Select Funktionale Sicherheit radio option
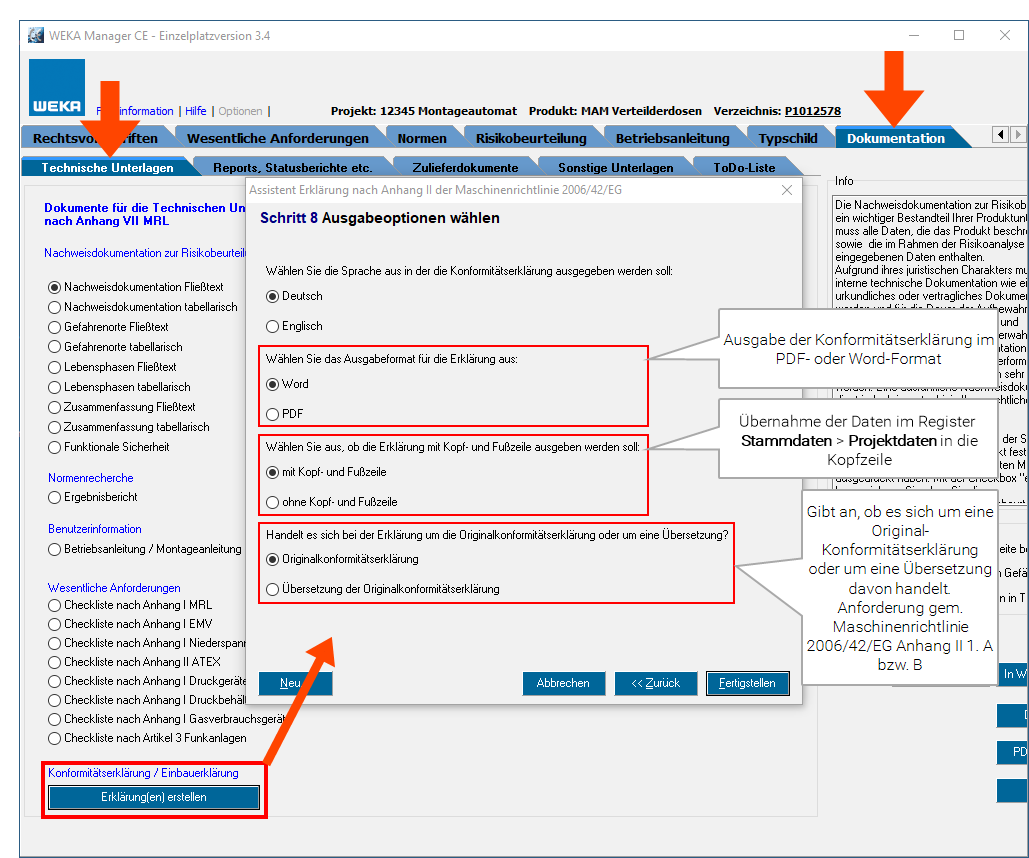The width and height of the screenshot is (1029, 858). click(55, 447)
